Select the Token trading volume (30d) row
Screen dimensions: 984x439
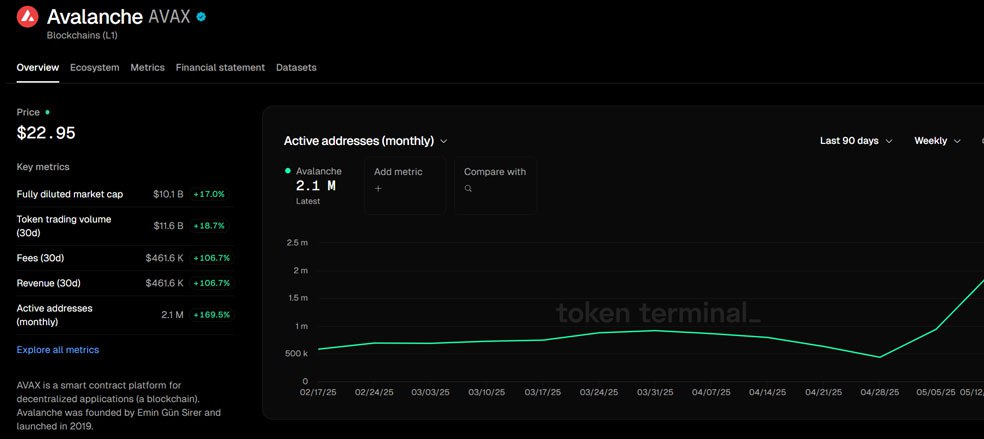(124, 226)
